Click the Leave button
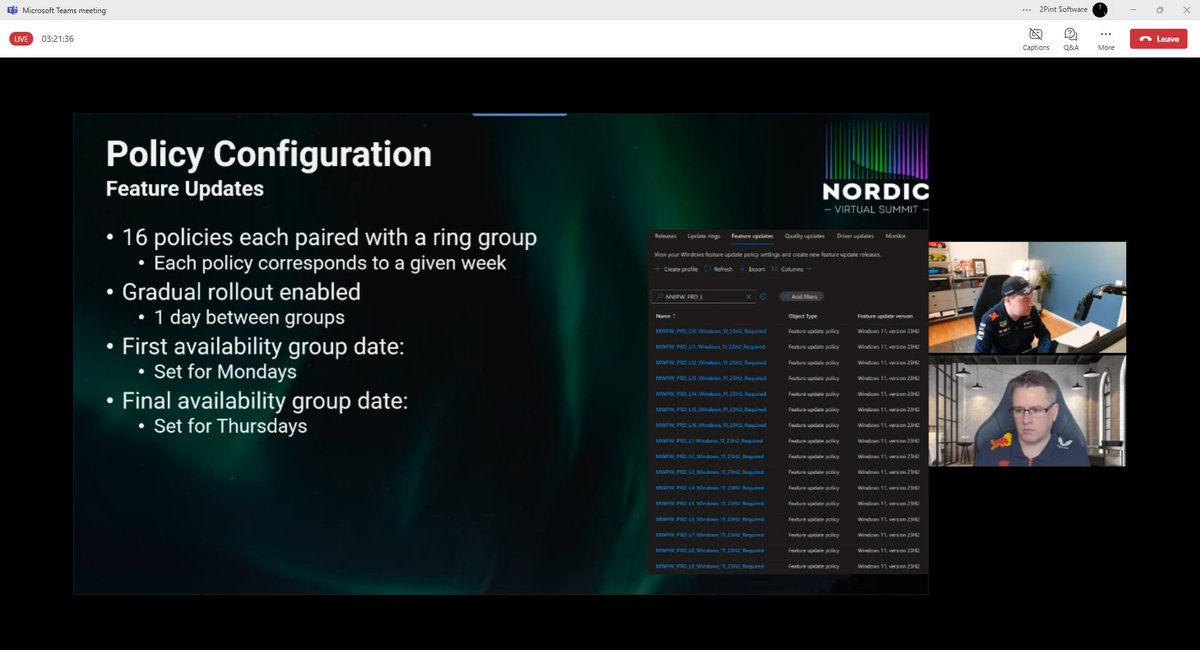Viewport: 1200px width, 650px height. [x=1157, y=38]
